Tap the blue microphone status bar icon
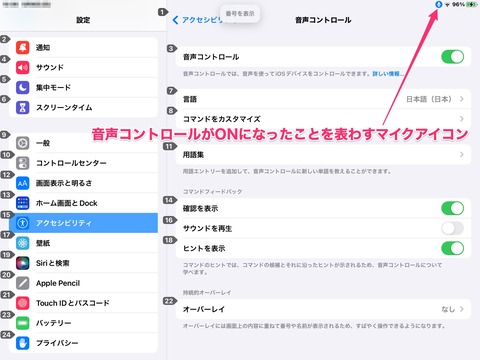480x360 pixels. [439, 4]
